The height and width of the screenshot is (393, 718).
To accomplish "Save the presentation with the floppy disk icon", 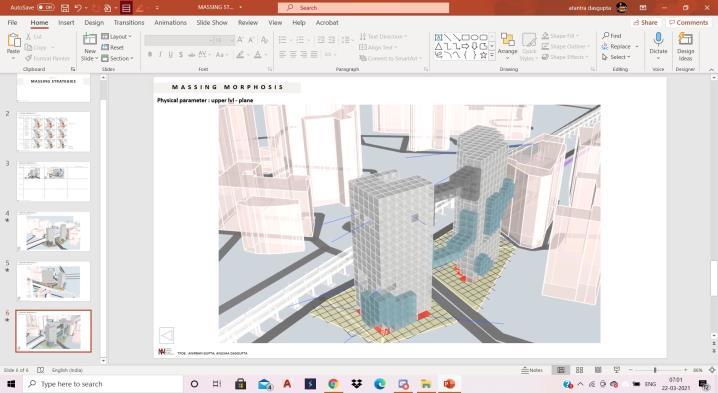I will coord(65,8).
